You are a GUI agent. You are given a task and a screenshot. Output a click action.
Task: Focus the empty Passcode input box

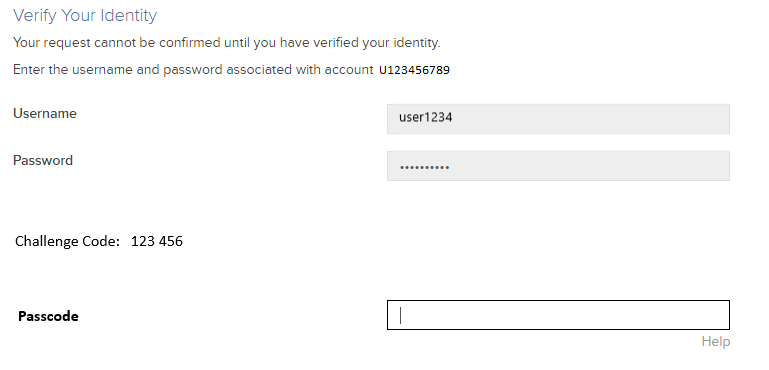click(x=558, y=315)
